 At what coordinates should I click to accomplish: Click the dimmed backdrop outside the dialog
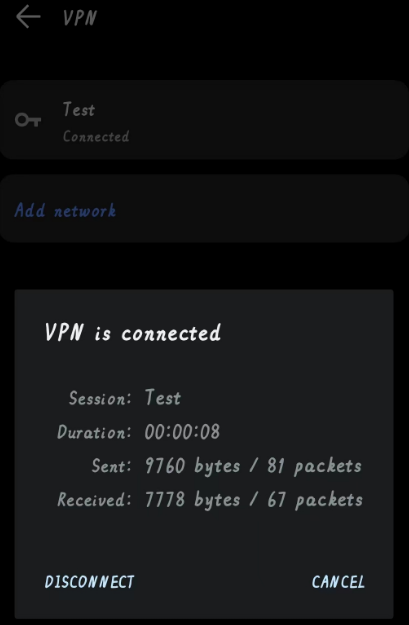(x=204, y=265)
